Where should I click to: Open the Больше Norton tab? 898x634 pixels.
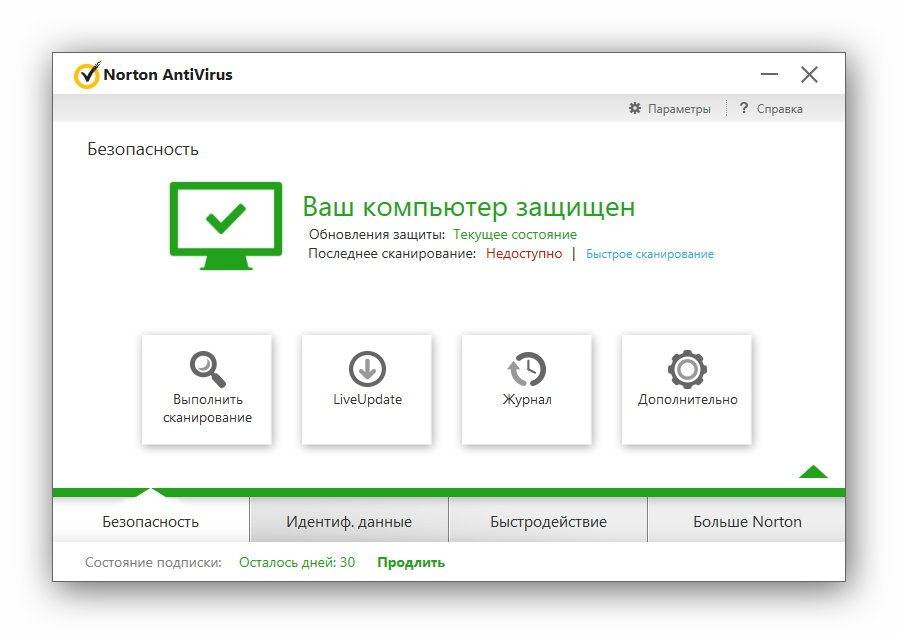tap(747, 521)
